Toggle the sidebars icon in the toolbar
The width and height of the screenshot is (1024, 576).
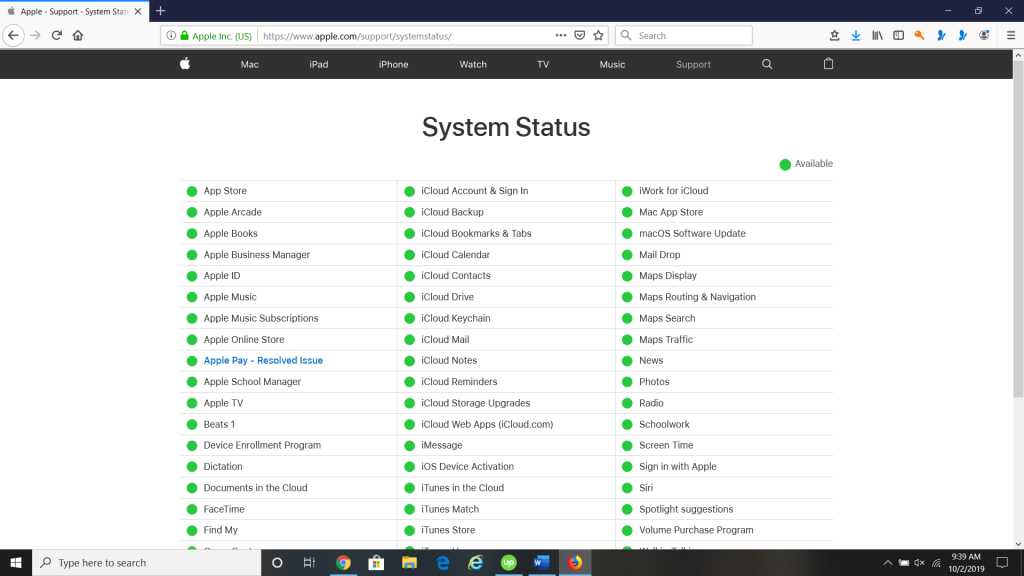(899, 35)
